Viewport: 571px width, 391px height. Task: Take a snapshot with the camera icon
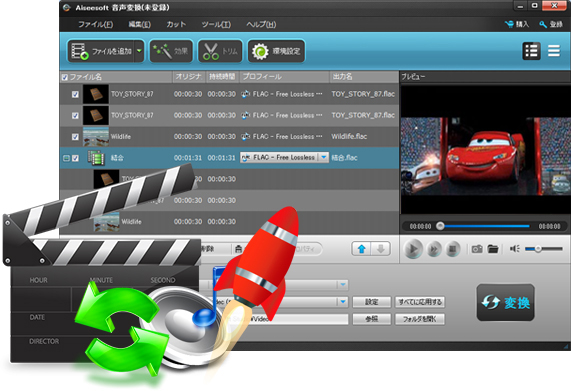tap(477, 249)
